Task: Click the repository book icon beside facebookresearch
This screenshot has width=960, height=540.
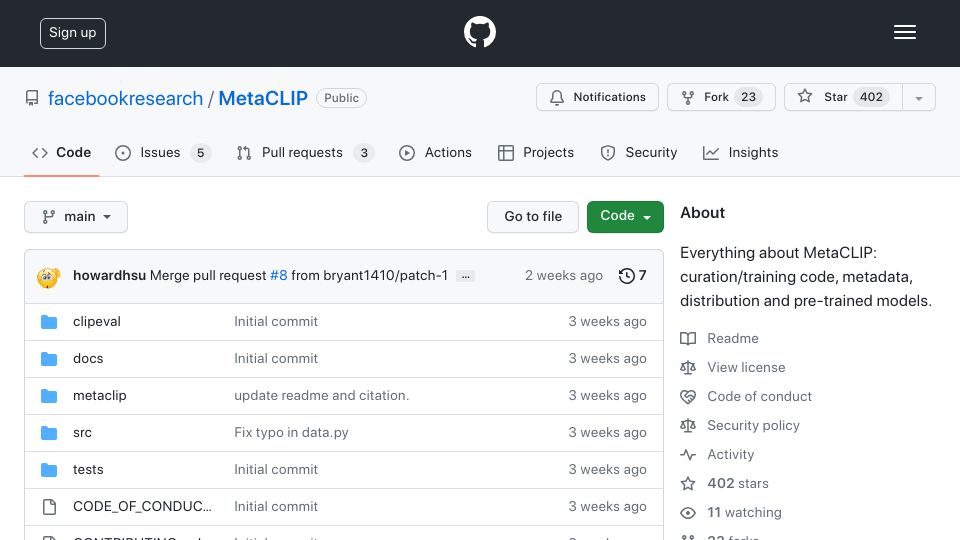Action: (32, 98)
